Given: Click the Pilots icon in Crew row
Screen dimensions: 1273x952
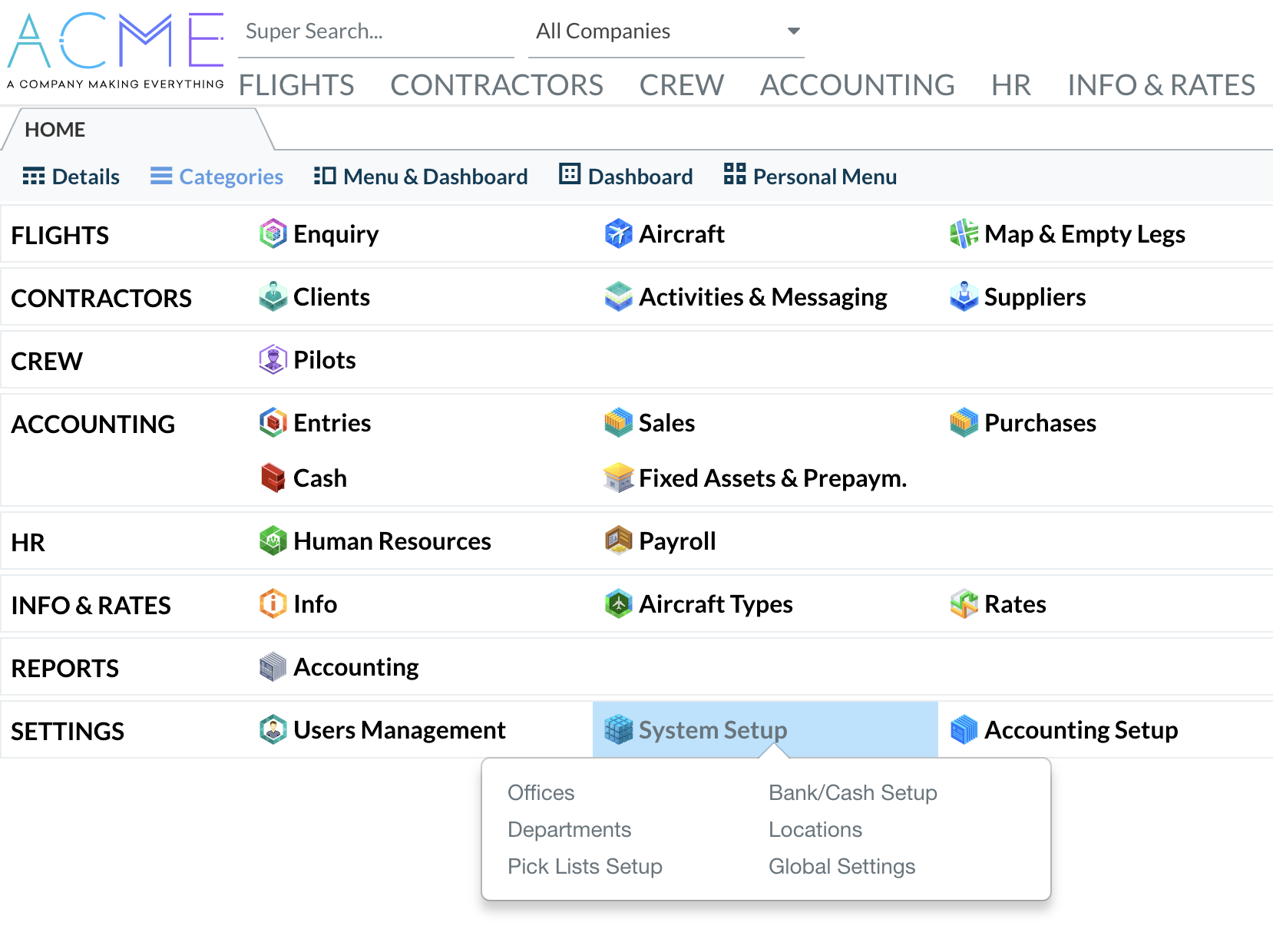Looking at the screenshot, I should point(273,360).
